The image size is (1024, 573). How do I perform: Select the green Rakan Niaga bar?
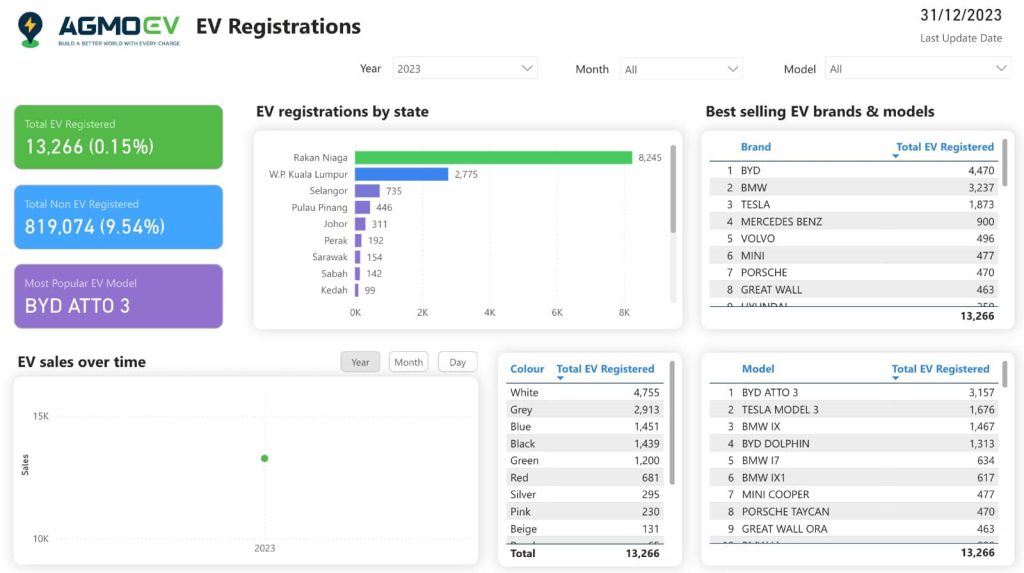(x=493, y=157)
